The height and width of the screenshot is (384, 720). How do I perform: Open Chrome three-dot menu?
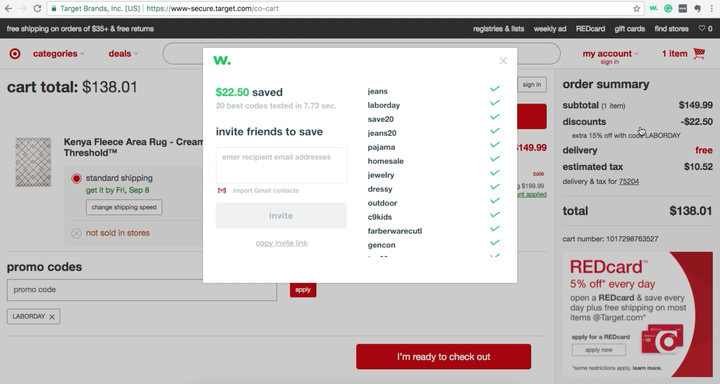point(712,8)
